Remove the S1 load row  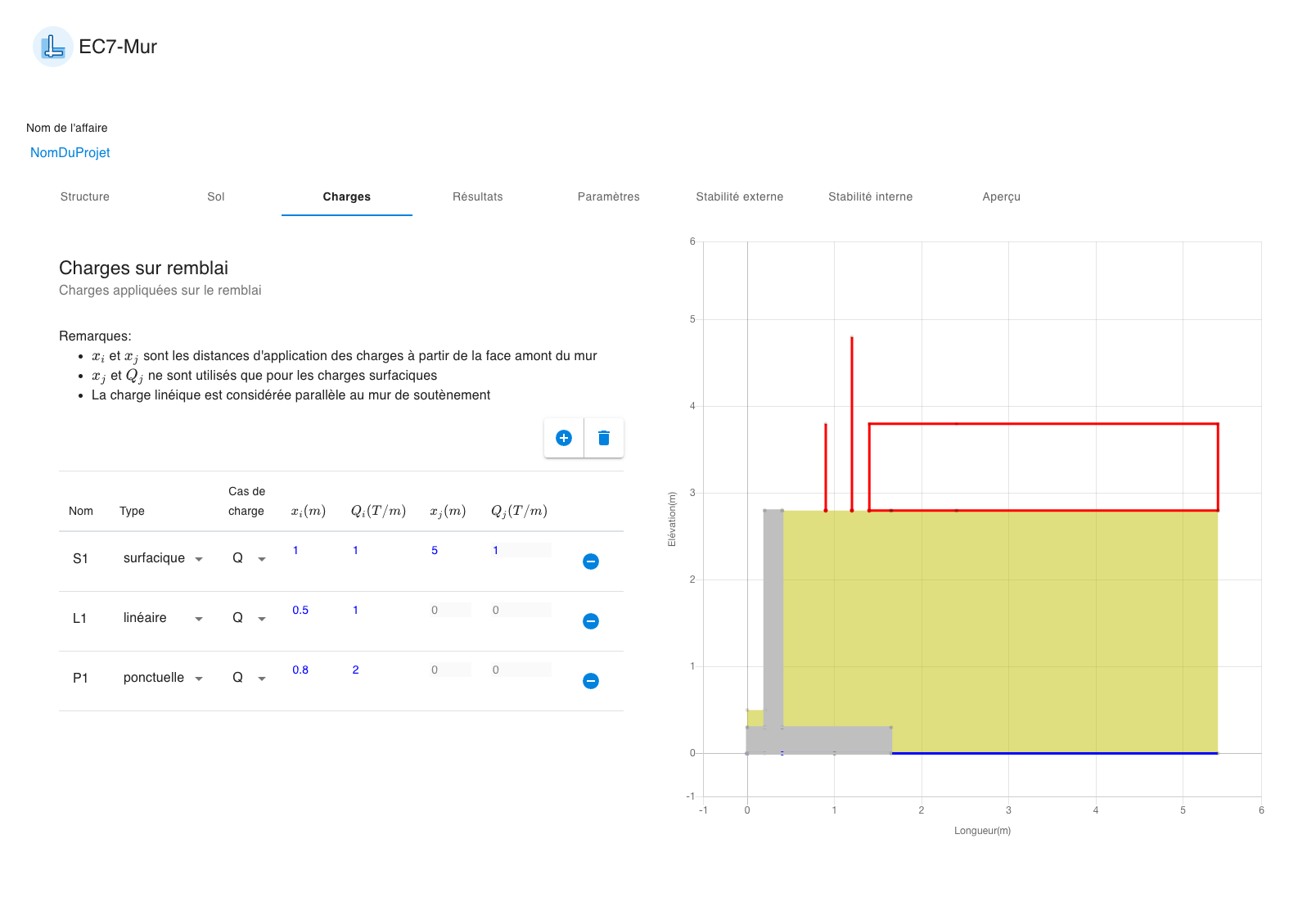(591, 561)
